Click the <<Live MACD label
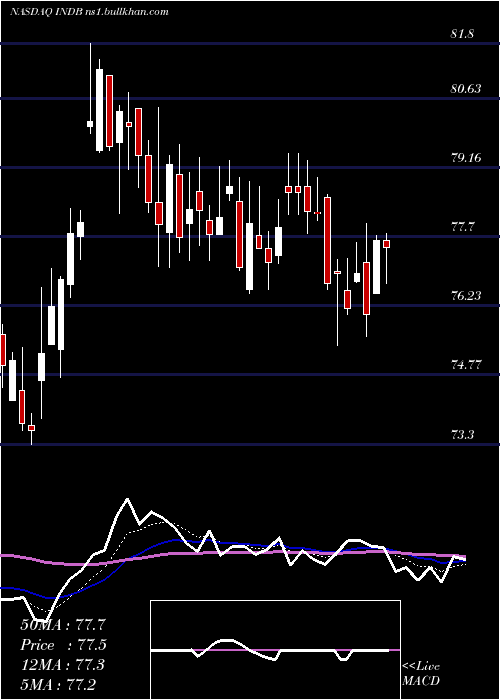Viewport: 500px width, 700px height. click(x=421, y=673)
